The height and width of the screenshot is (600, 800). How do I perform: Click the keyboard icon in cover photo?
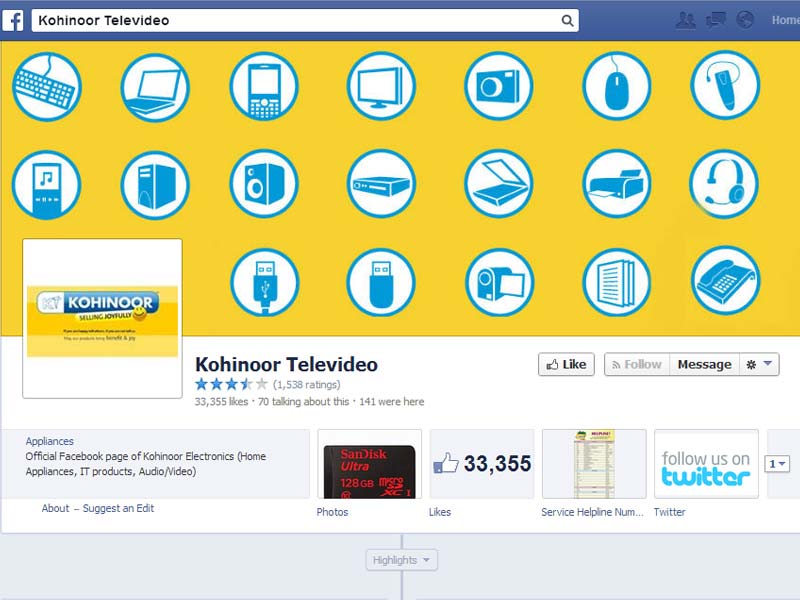46,87
